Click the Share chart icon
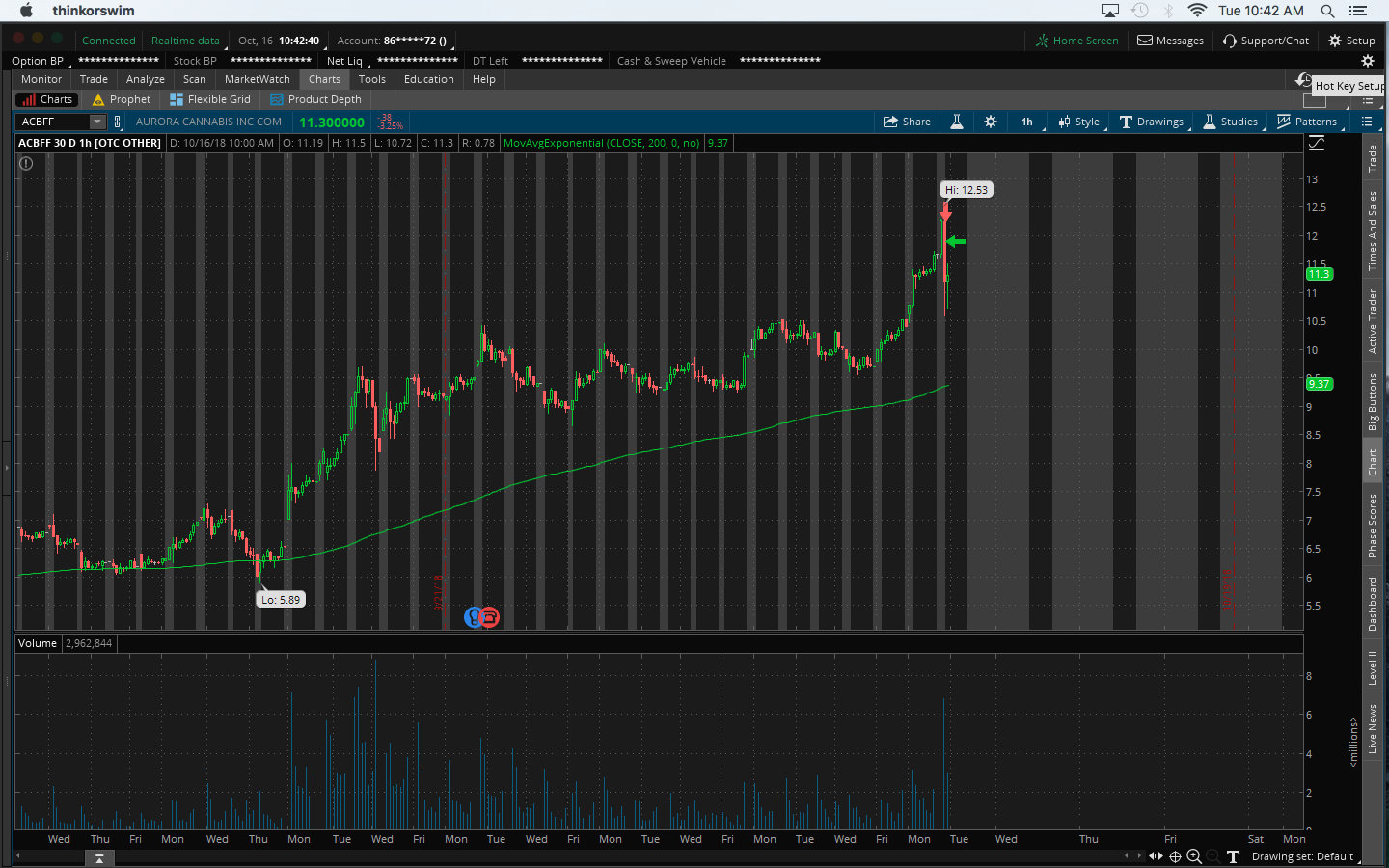 (907, 122)
